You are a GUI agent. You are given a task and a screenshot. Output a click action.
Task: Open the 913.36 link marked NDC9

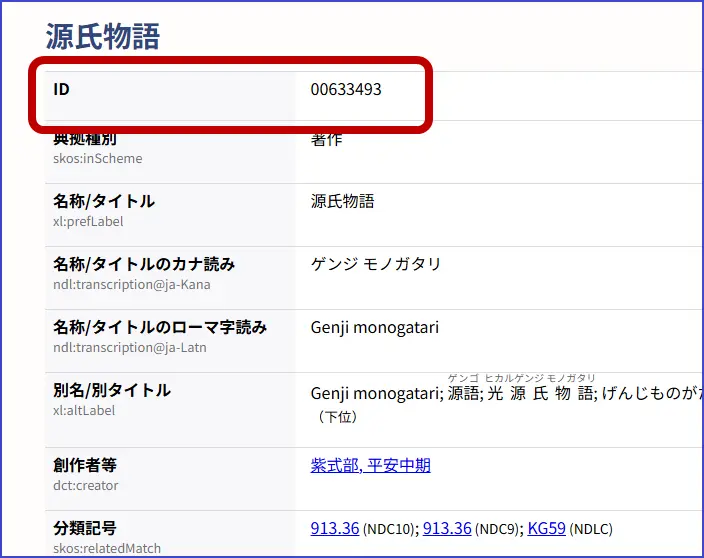(447, 528)
